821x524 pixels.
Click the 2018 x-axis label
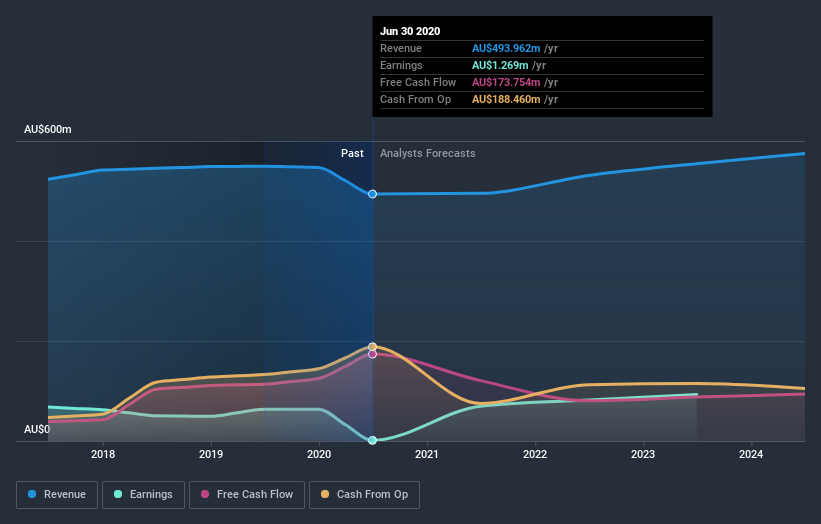click(103, 454)
